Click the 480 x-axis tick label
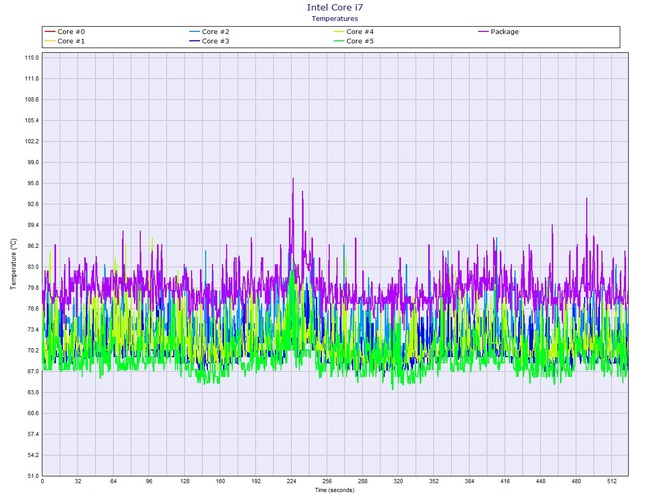 (576, 481)
